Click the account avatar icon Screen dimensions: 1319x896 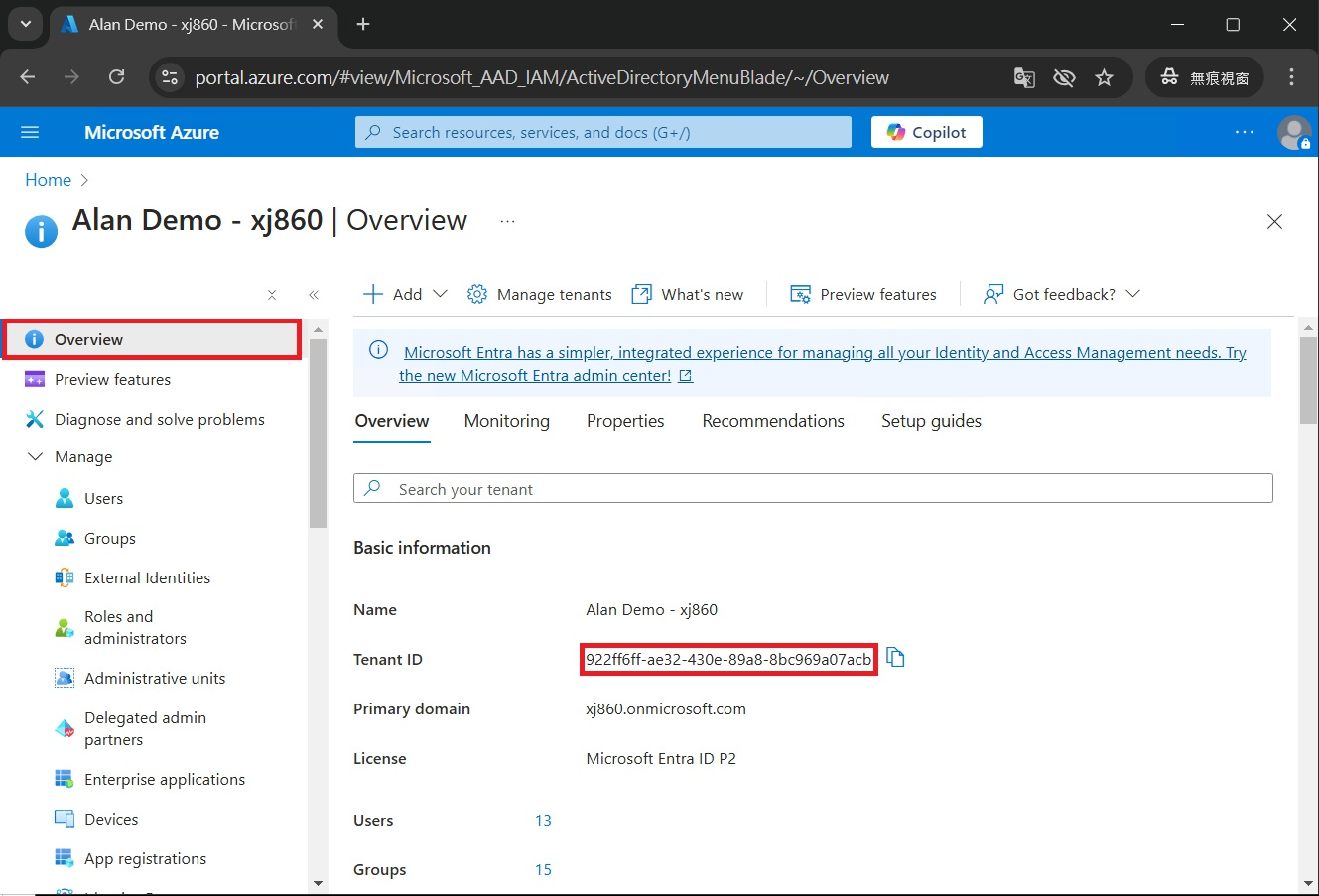pyautogui.click(x=1293, y=132)
